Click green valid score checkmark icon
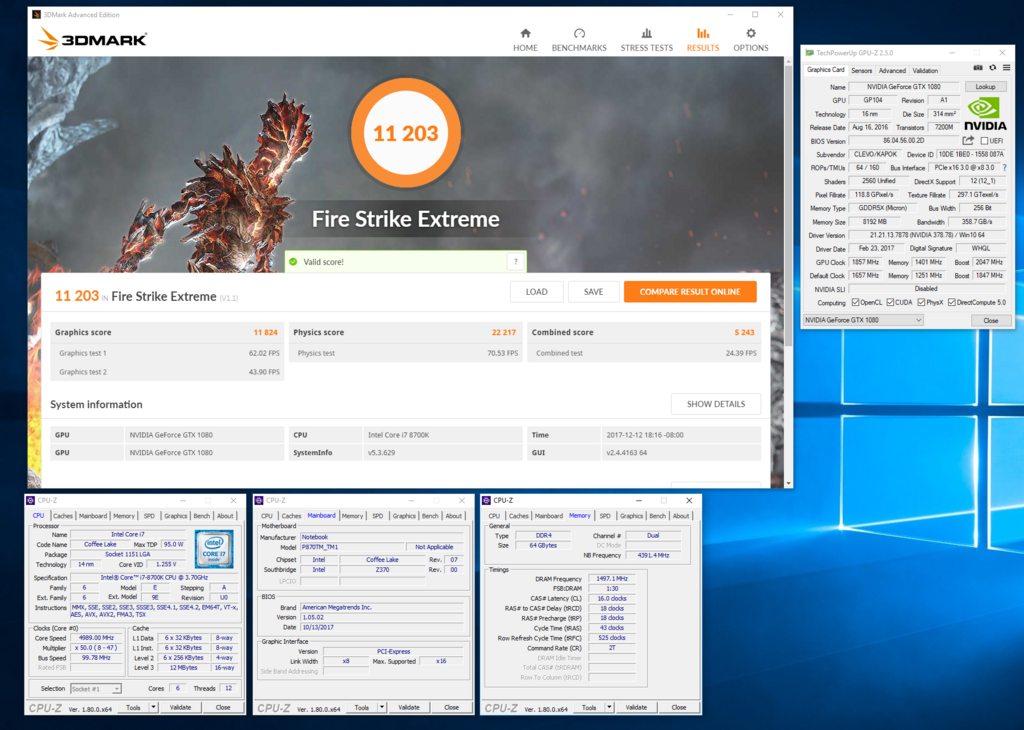The height and width of the screenshot is (730, 1024). pyautogui.click(x=293, y=262)
